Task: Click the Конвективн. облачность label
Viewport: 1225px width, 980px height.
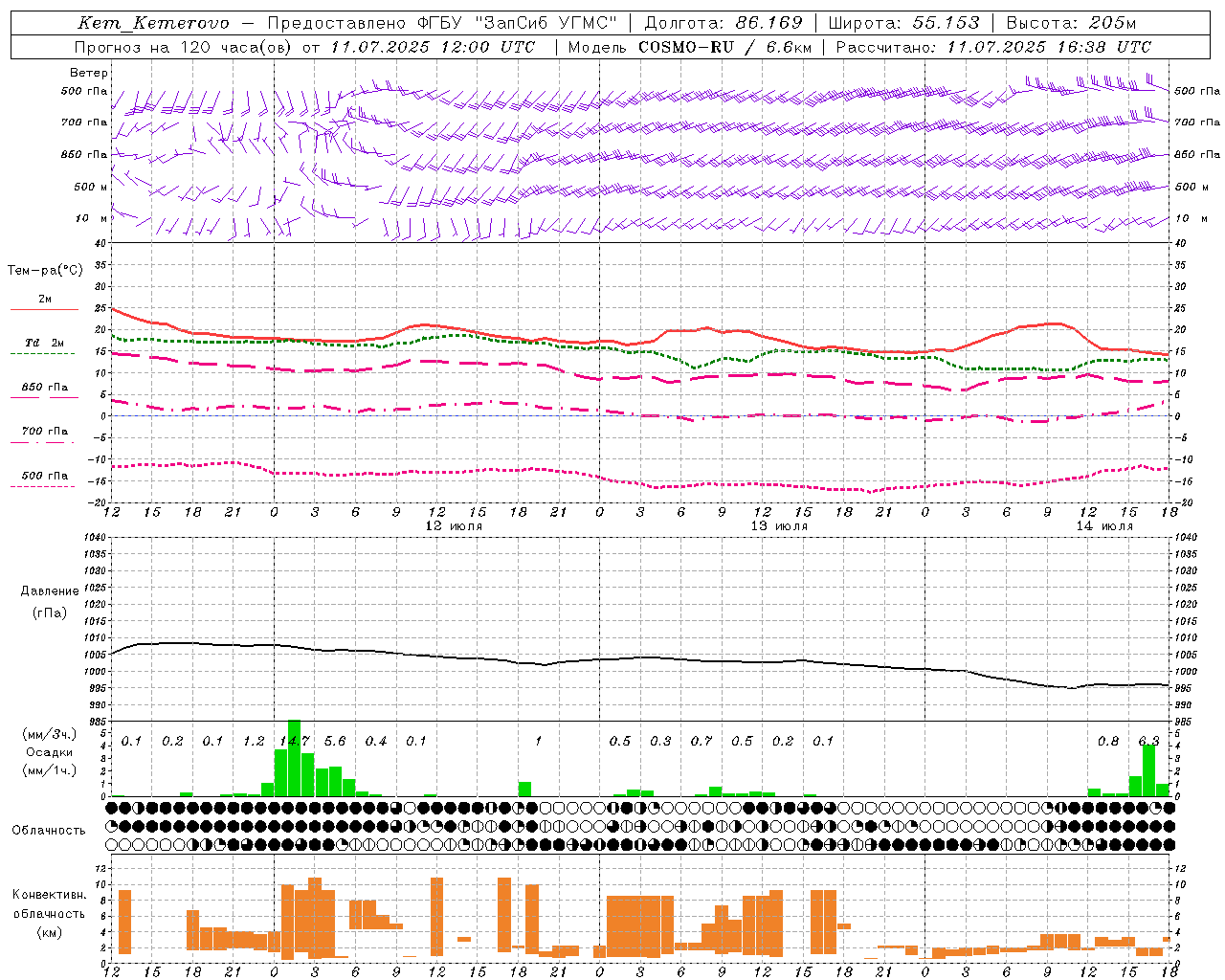Action: click(49, 904)
